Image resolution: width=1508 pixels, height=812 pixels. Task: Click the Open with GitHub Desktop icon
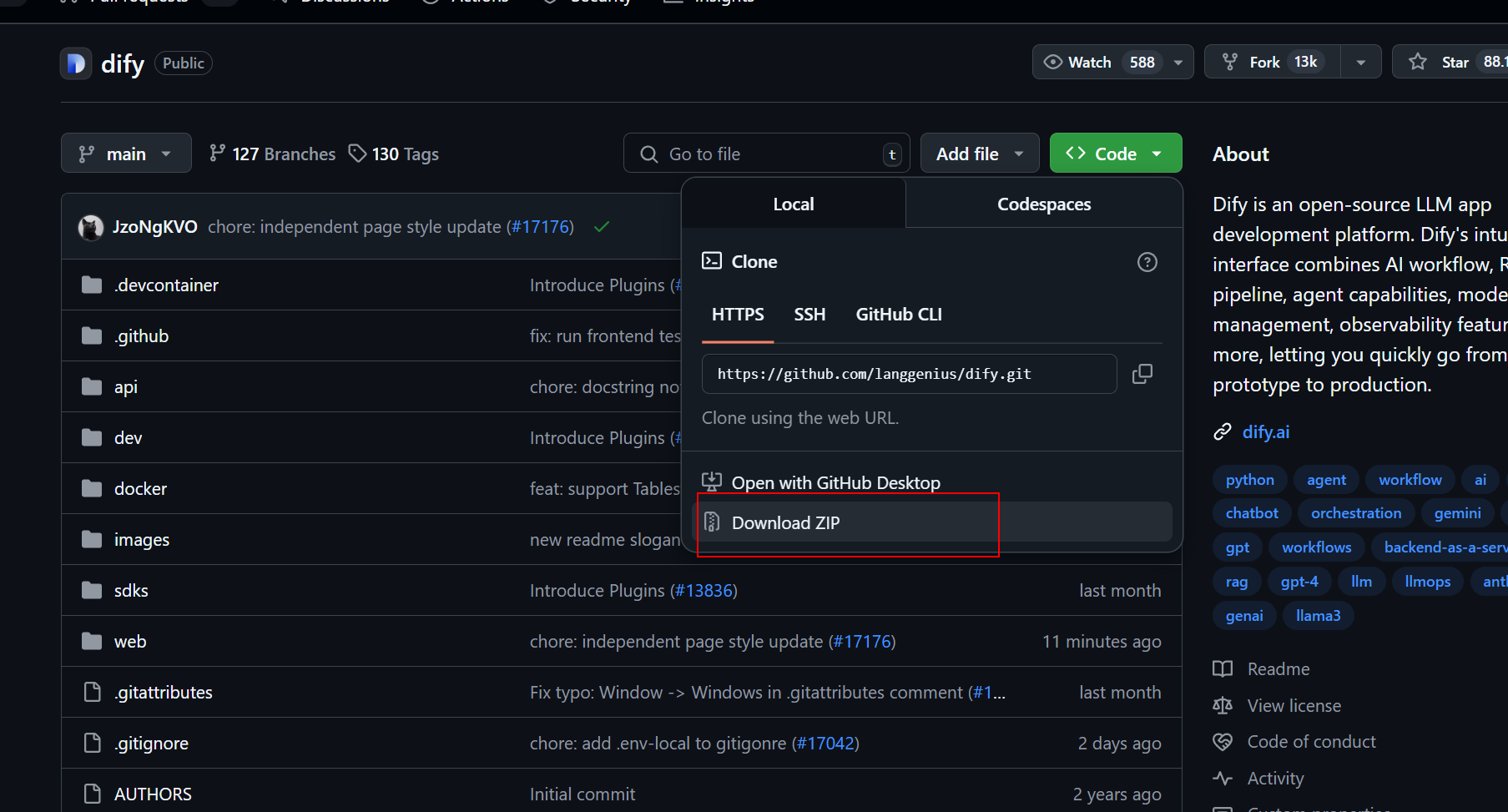click(712, 482)
